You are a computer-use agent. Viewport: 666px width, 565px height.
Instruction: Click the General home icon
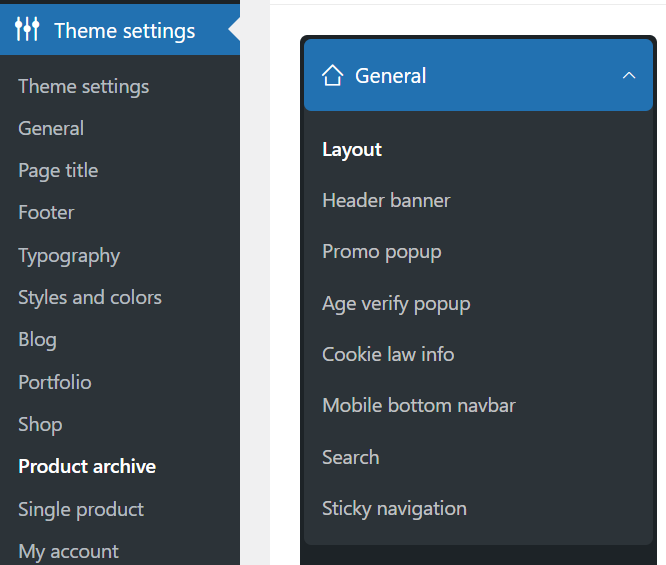coord(333,75)
